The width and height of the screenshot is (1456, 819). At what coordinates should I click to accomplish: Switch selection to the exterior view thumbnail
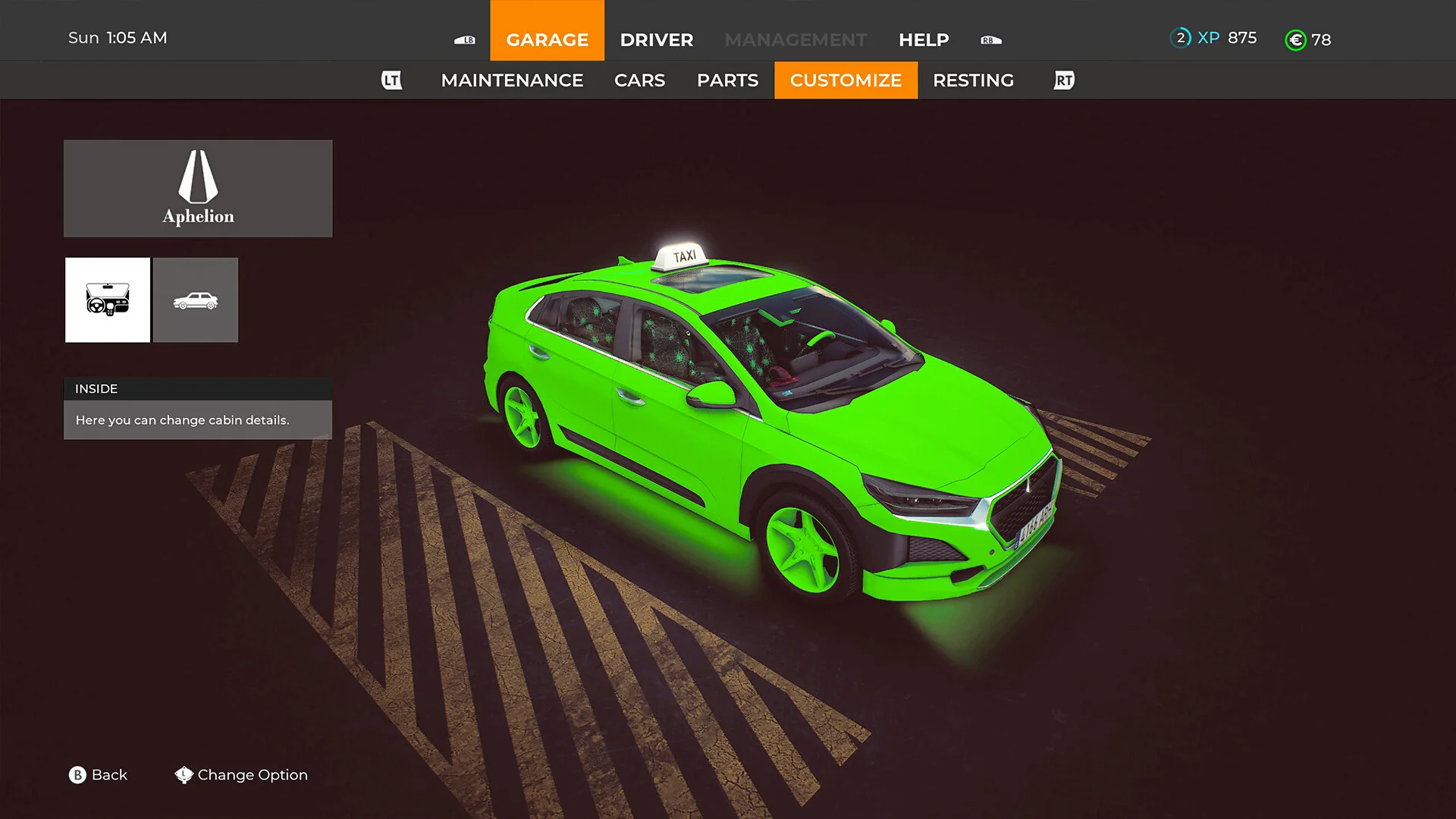click(x=196, y=300)
